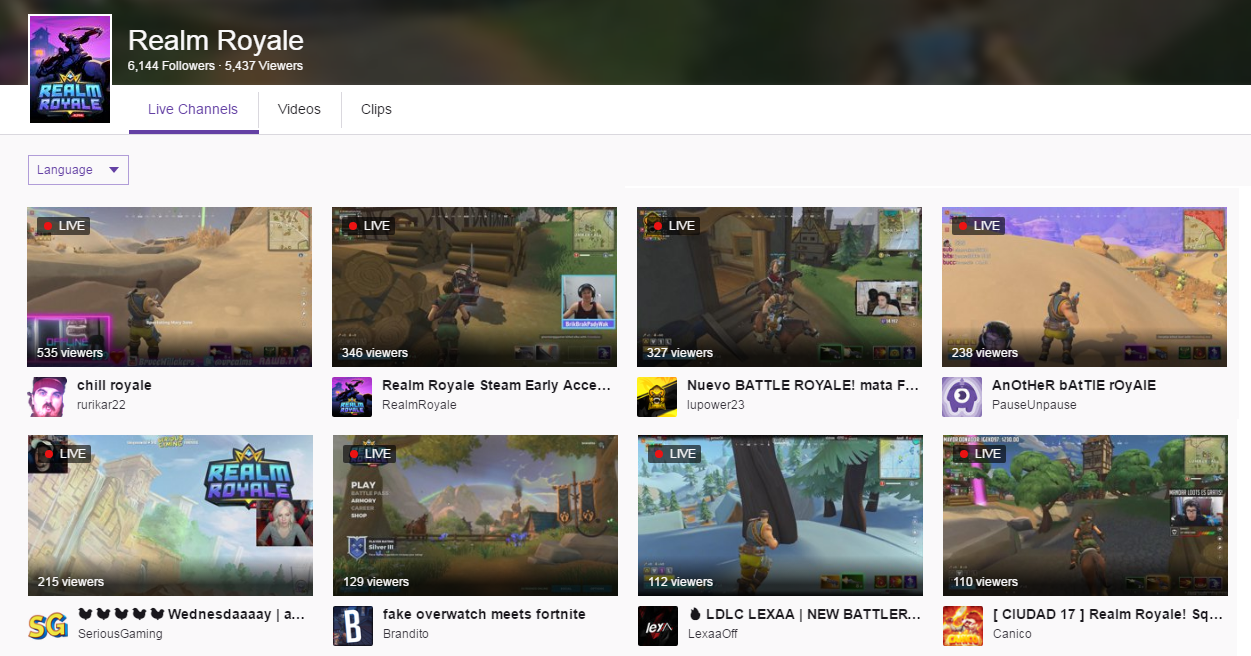Open Canico's channel avatar
The image size is (1251, 656).
962,626
